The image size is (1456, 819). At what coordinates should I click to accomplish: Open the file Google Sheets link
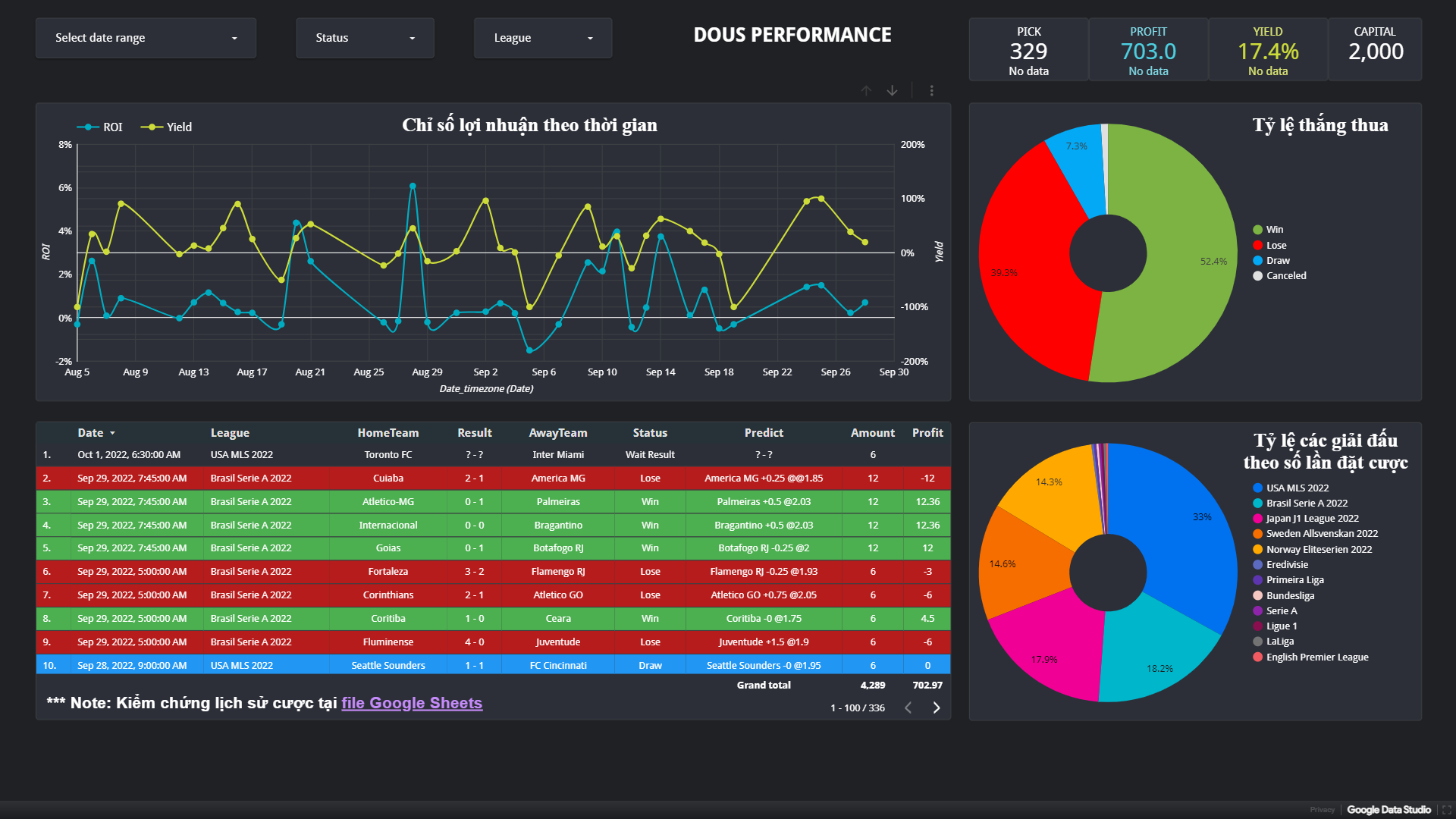411,703
